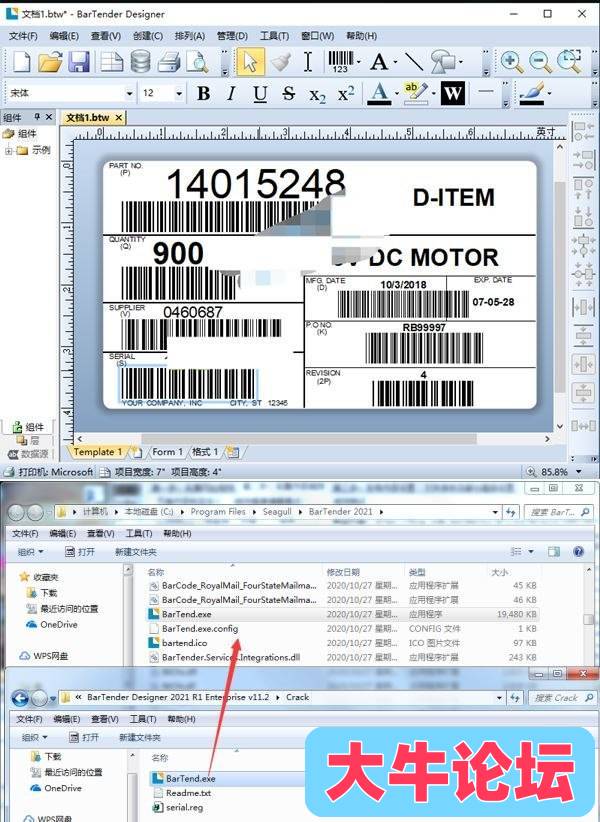
Task: Open the 管理(D) menu
Action: coord(232,36)
